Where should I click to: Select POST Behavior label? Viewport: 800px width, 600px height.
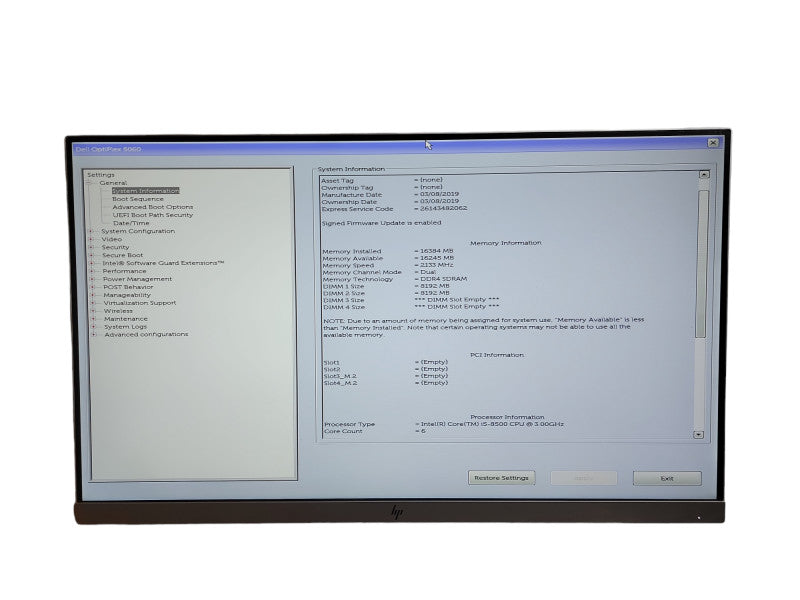point(128,287)
